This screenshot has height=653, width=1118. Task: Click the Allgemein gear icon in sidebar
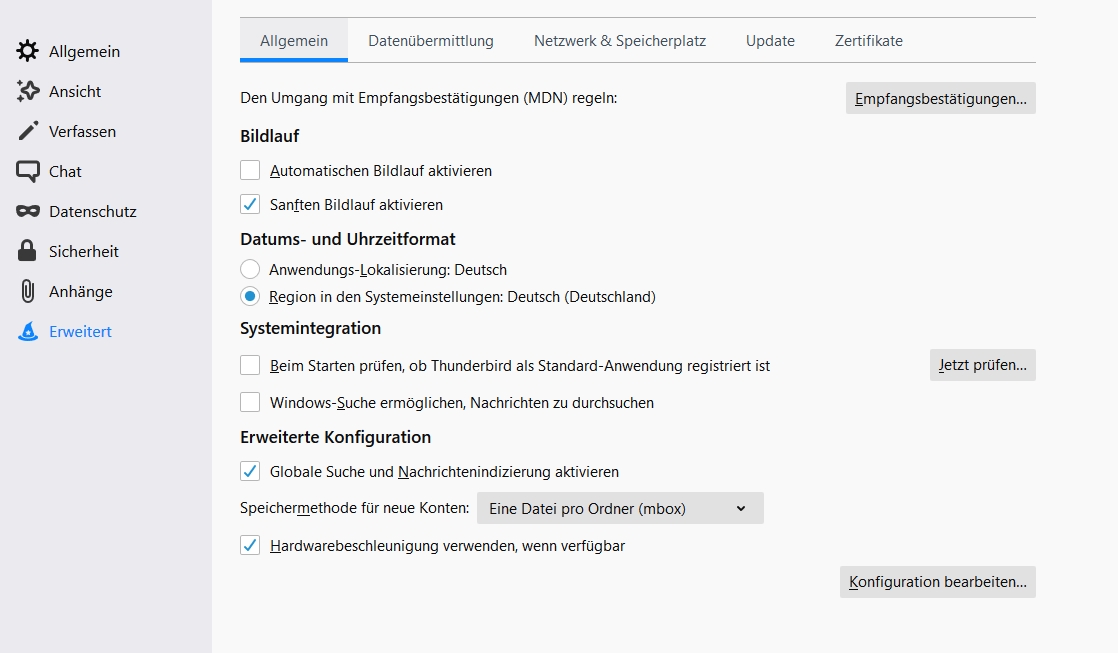pyautogui.click(x=28, y=51)
